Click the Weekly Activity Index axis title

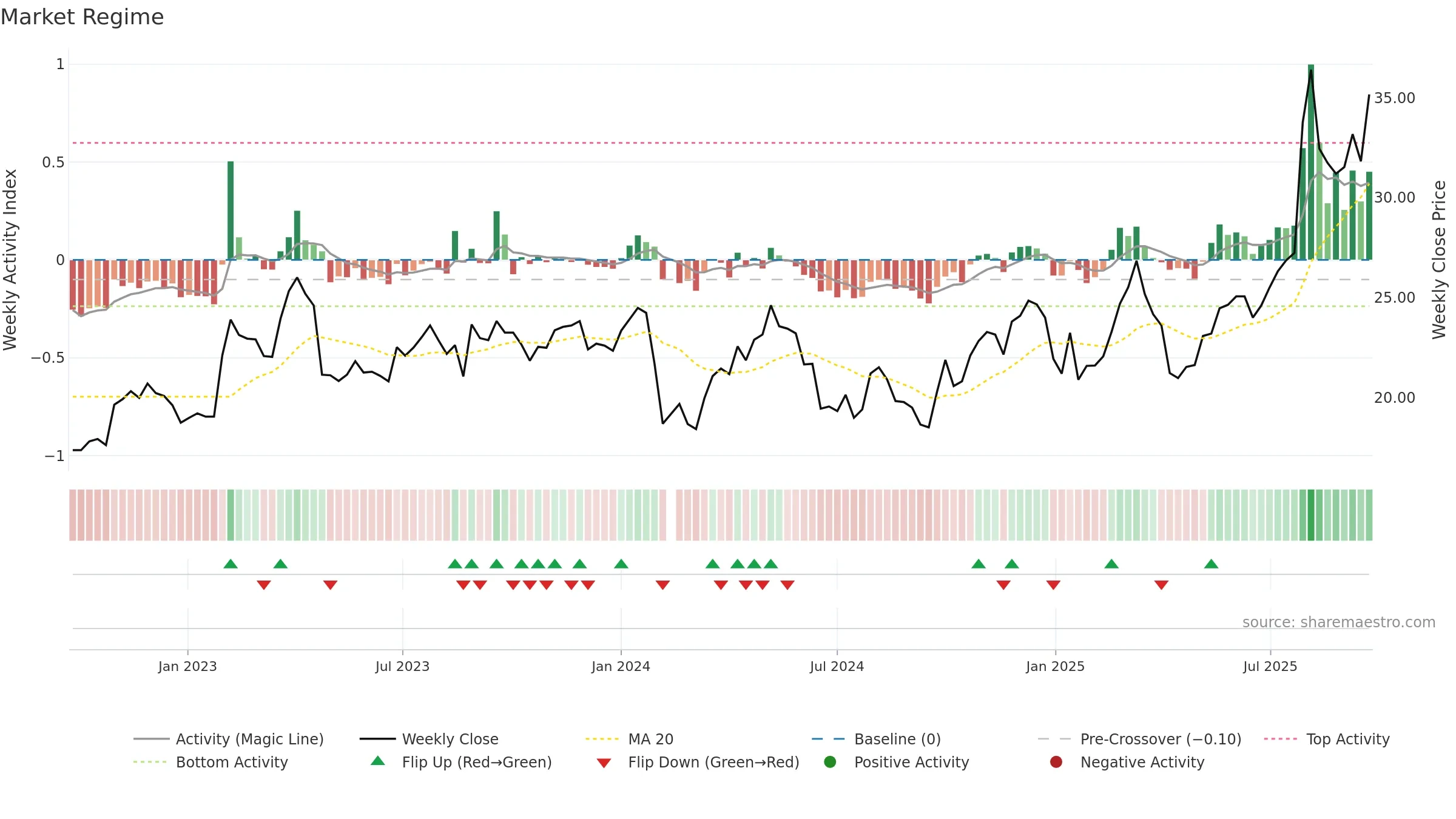[10, 260]
